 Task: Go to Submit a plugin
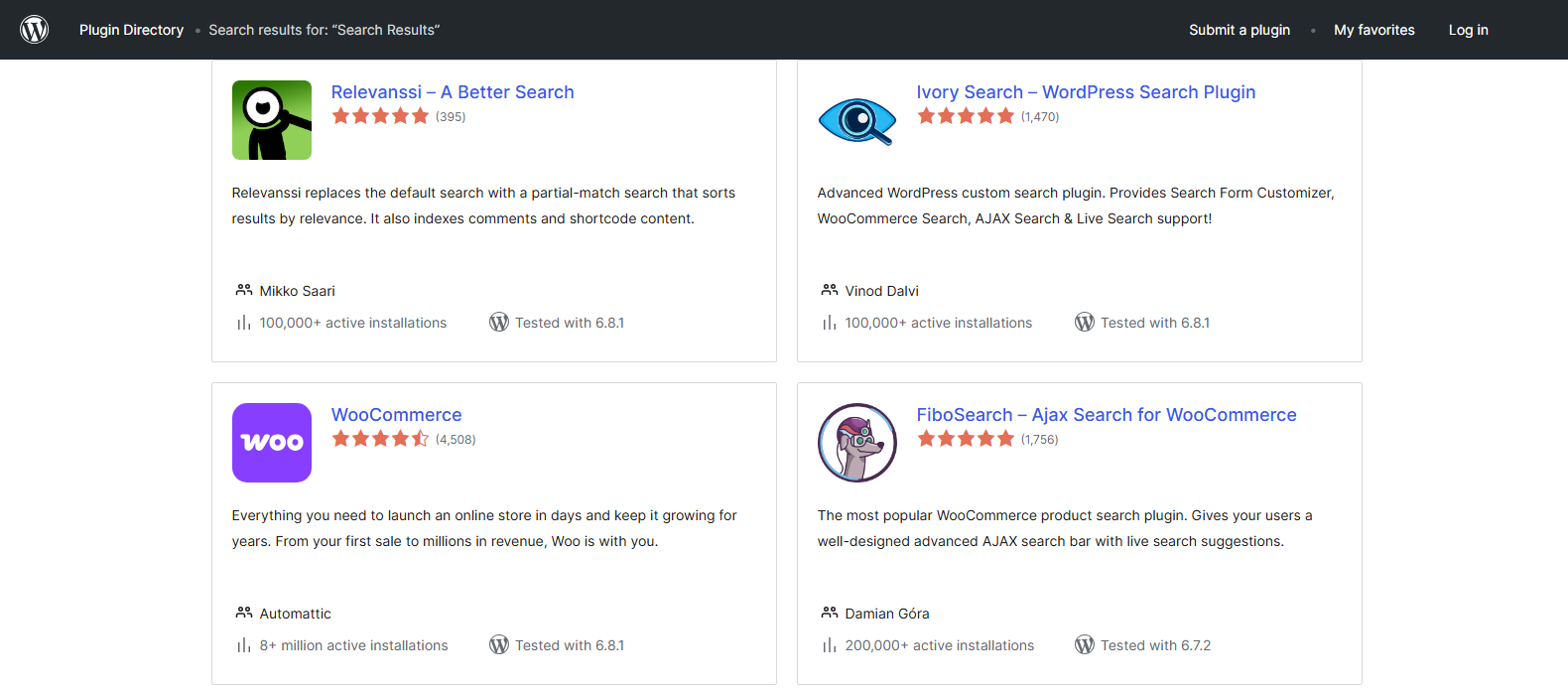(x=1240, y=30)
